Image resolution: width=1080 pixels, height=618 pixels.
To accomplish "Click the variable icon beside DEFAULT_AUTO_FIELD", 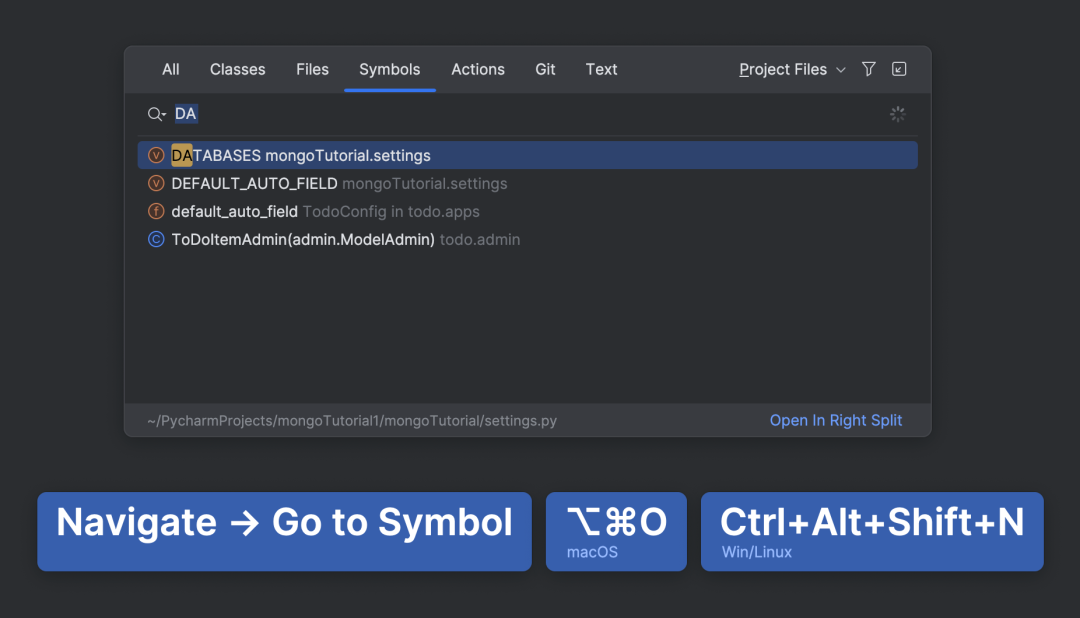I will coord(156,183).
